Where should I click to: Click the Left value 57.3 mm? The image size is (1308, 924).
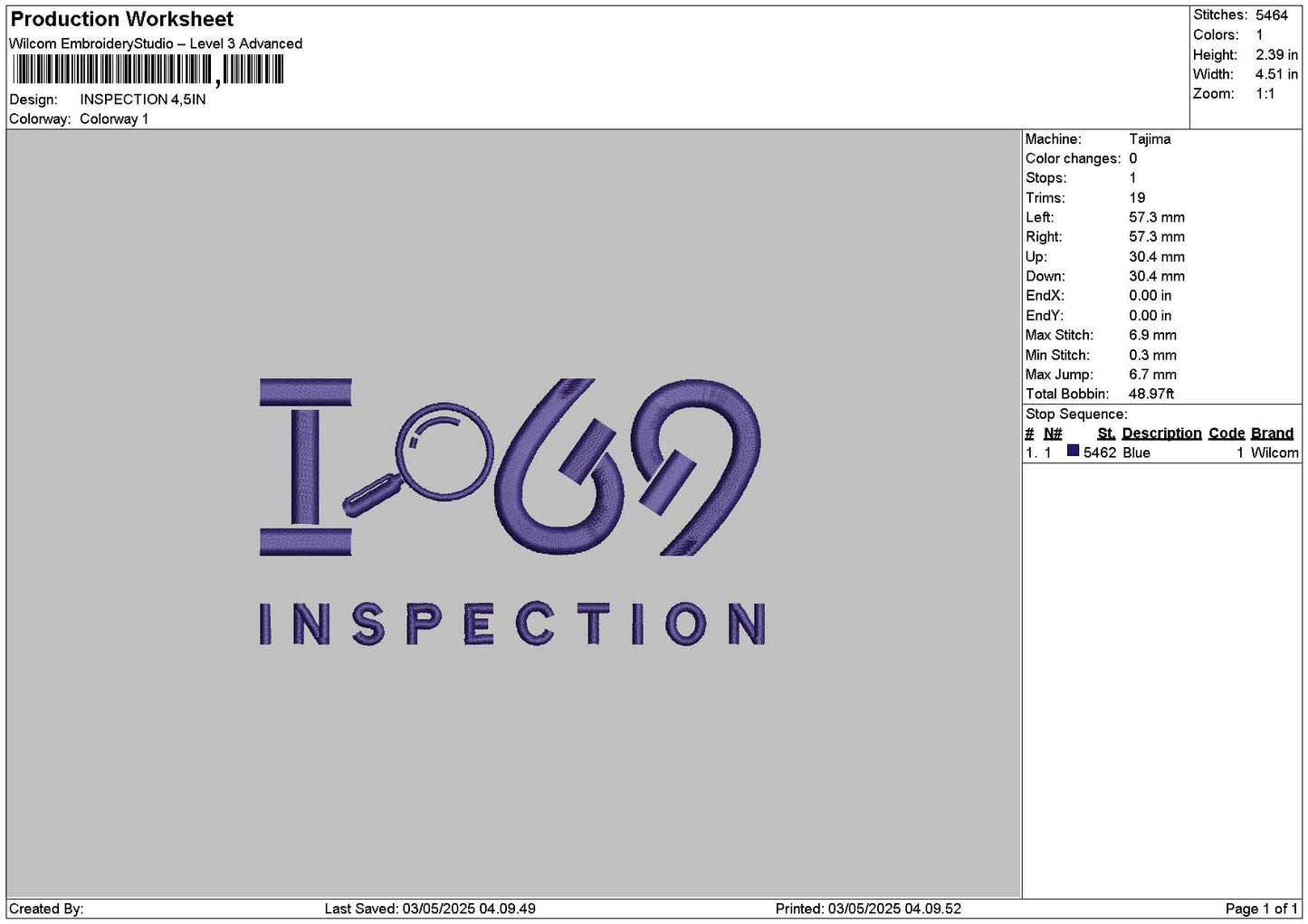point(1157,217)
